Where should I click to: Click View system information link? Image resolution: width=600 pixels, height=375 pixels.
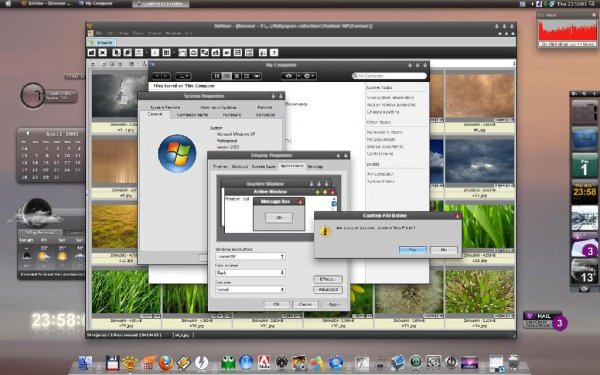(390, 98)
